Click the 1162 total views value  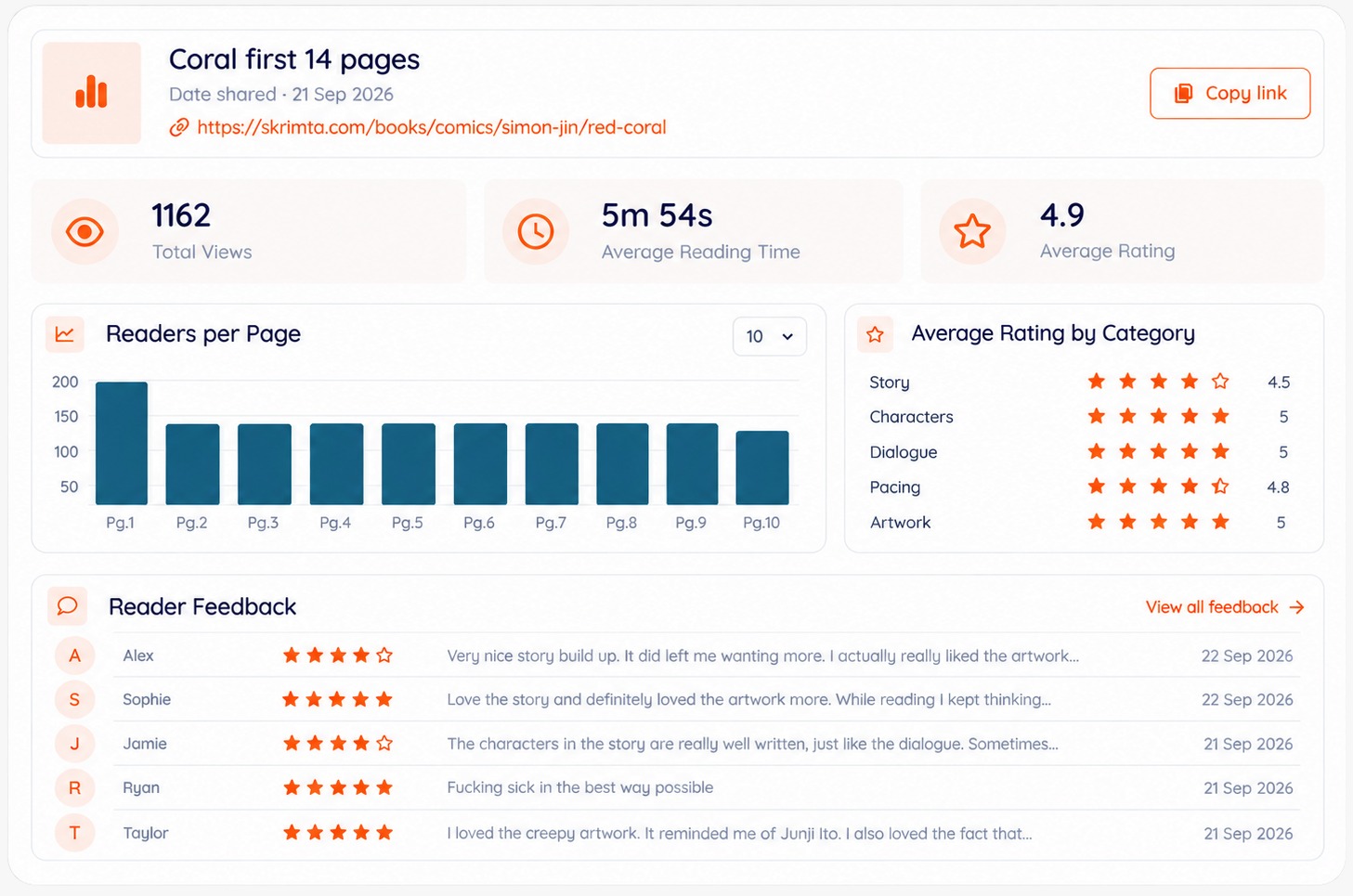181,215
